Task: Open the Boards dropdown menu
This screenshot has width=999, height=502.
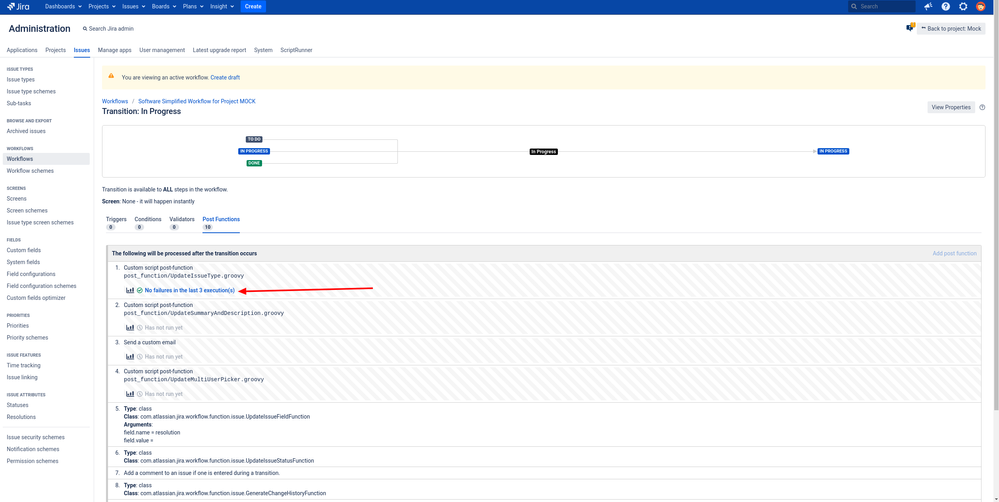Action: [x=164, y=6]
